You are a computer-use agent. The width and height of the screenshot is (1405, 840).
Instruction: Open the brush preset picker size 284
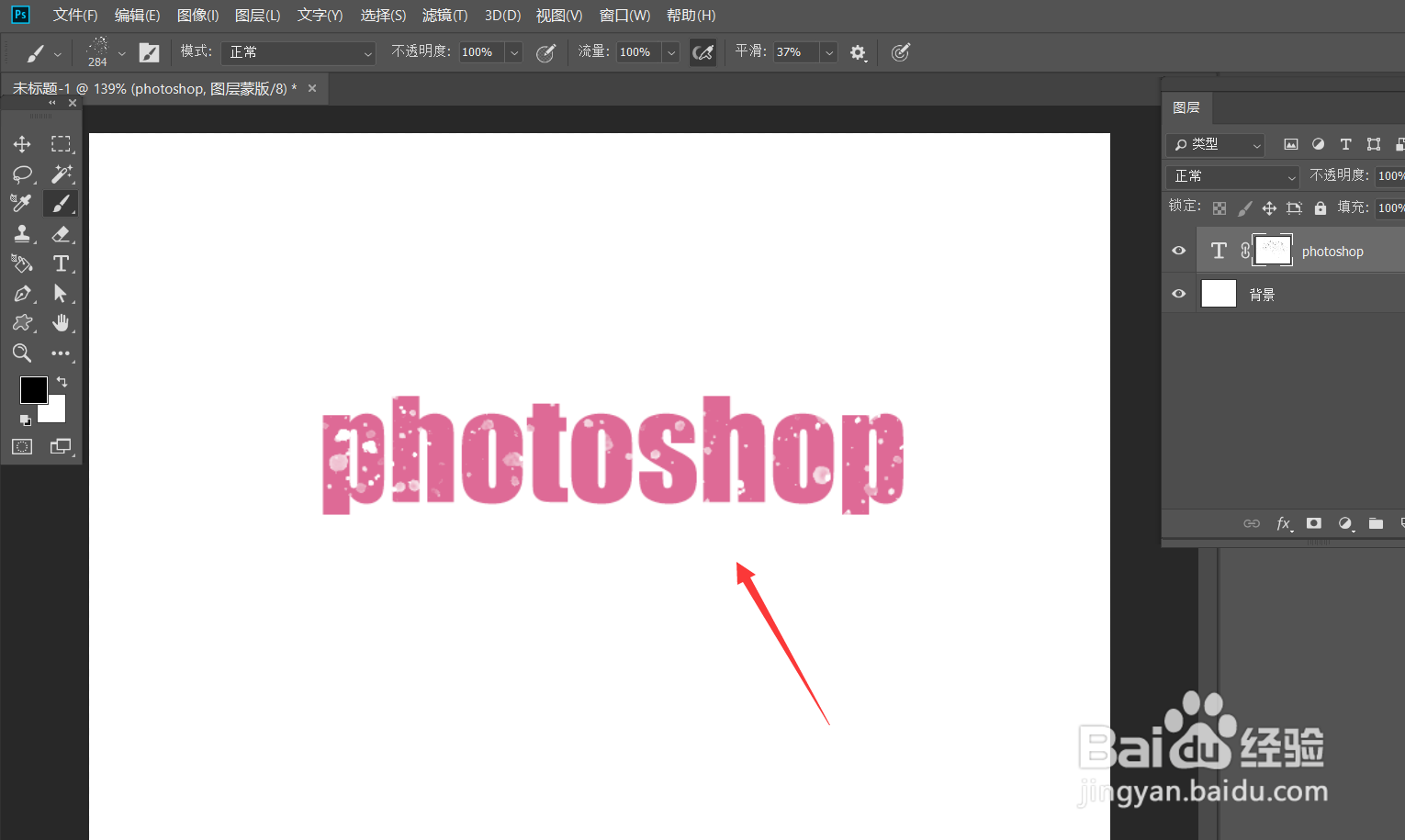(104, 52)
